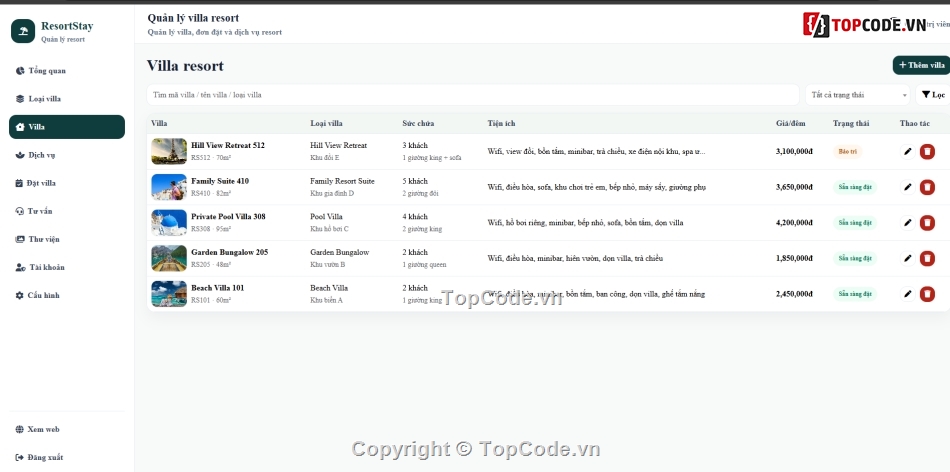Click the Lọc filter button
The image size is (950, 472).
tap(933, 95)
